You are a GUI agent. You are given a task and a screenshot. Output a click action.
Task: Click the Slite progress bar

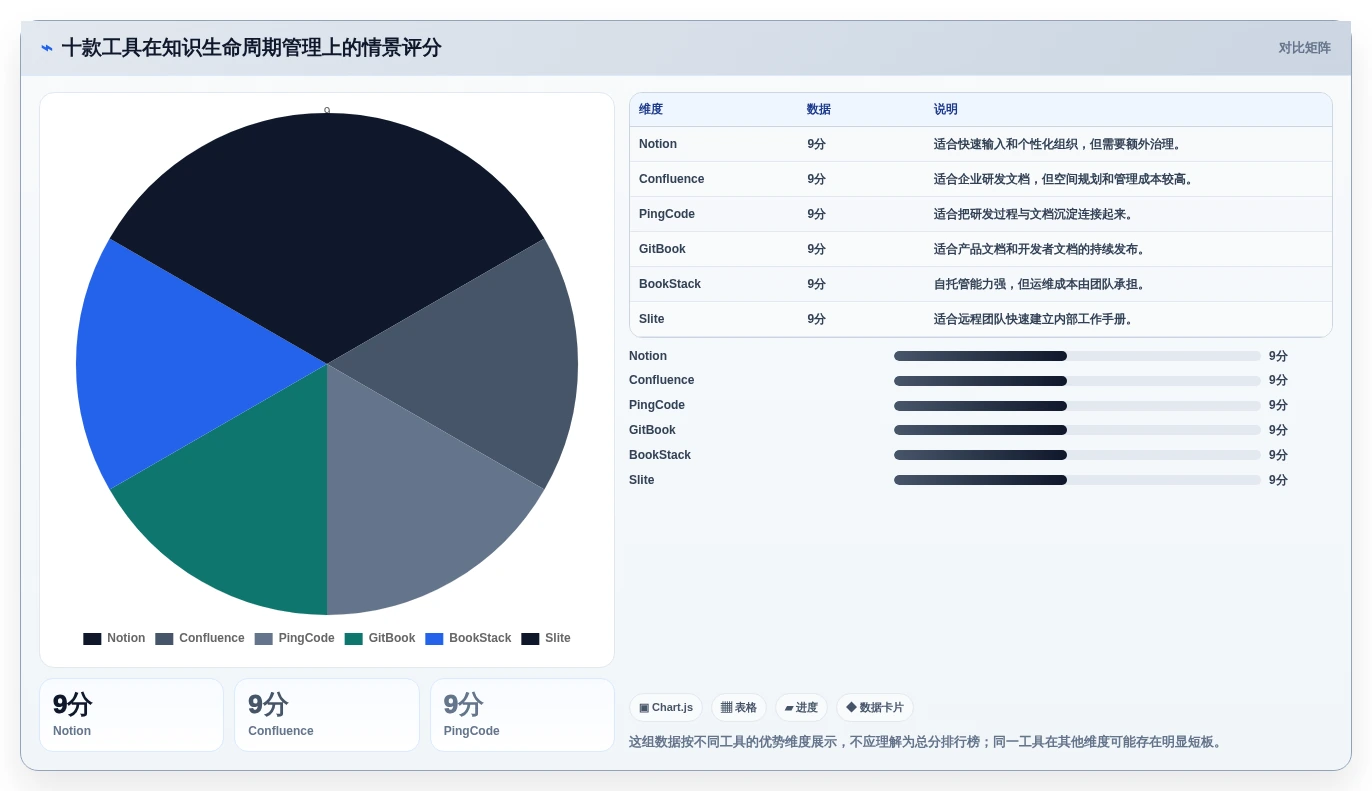(x=1077, y=480)
